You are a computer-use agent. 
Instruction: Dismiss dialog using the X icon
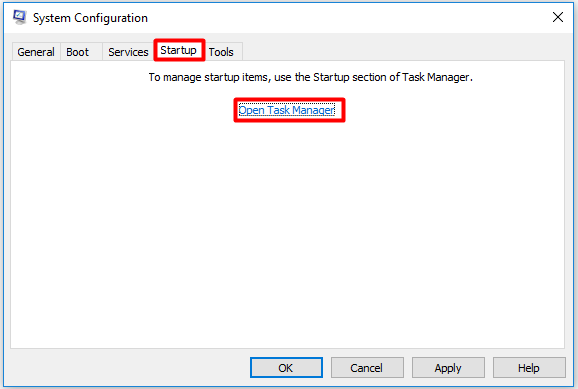(558, 17)
